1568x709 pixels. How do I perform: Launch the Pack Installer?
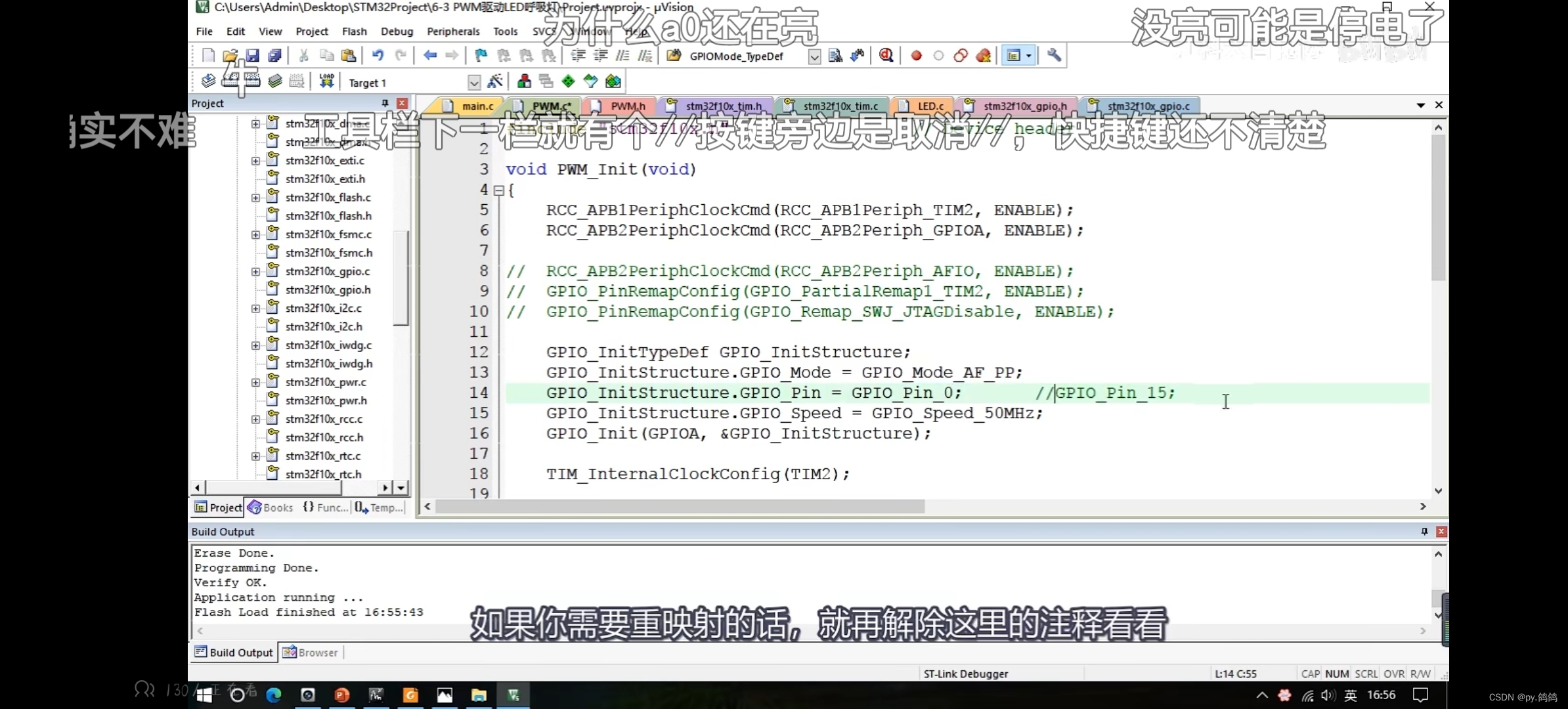coord(613,81)
